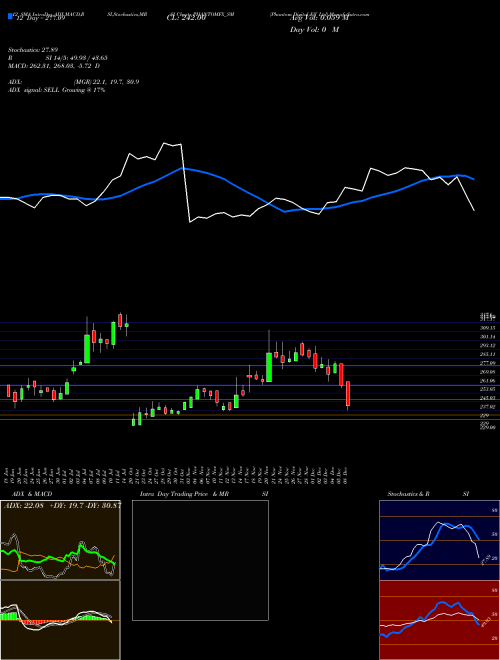
Task: Select the 'ADX: 22.08 +DY: 19.7 -DY: 30.87' readout
Action: (62, 505)
